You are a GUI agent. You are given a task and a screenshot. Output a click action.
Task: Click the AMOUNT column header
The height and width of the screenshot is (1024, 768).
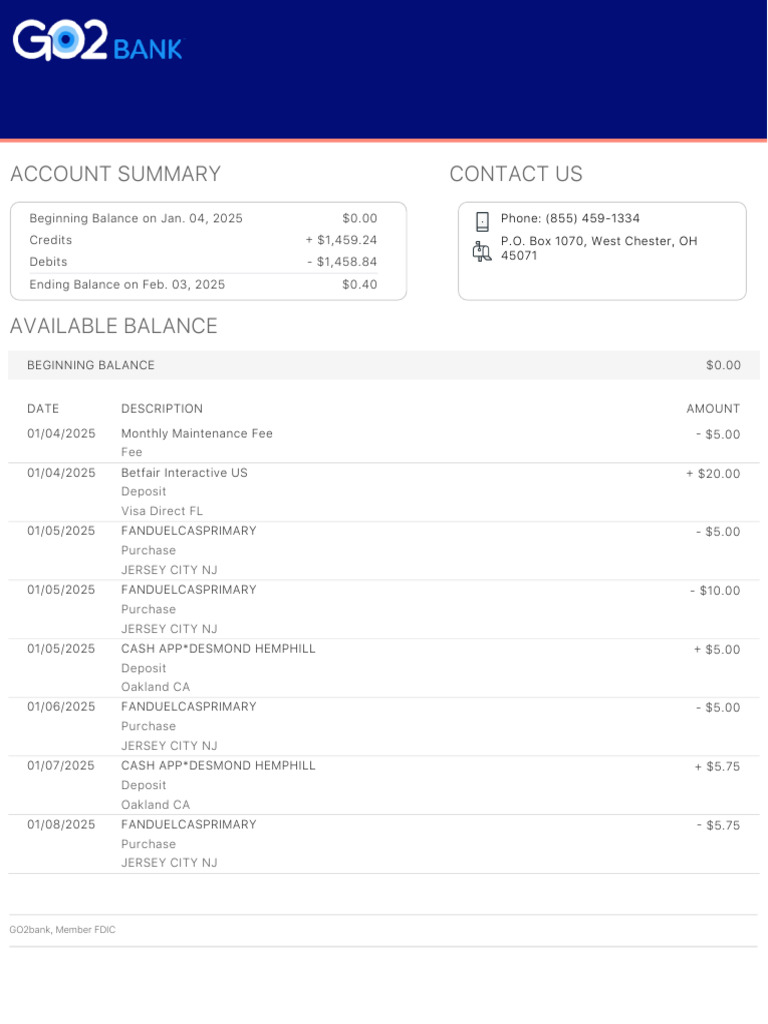click(x=713, y=409)
